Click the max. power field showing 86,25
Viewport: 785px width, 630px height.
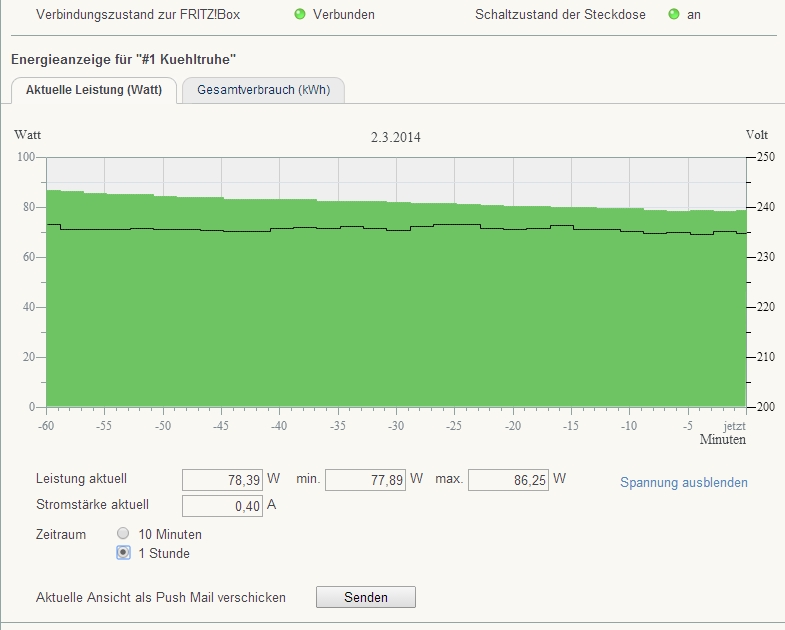pyautogui.click(x=508, y=481)
